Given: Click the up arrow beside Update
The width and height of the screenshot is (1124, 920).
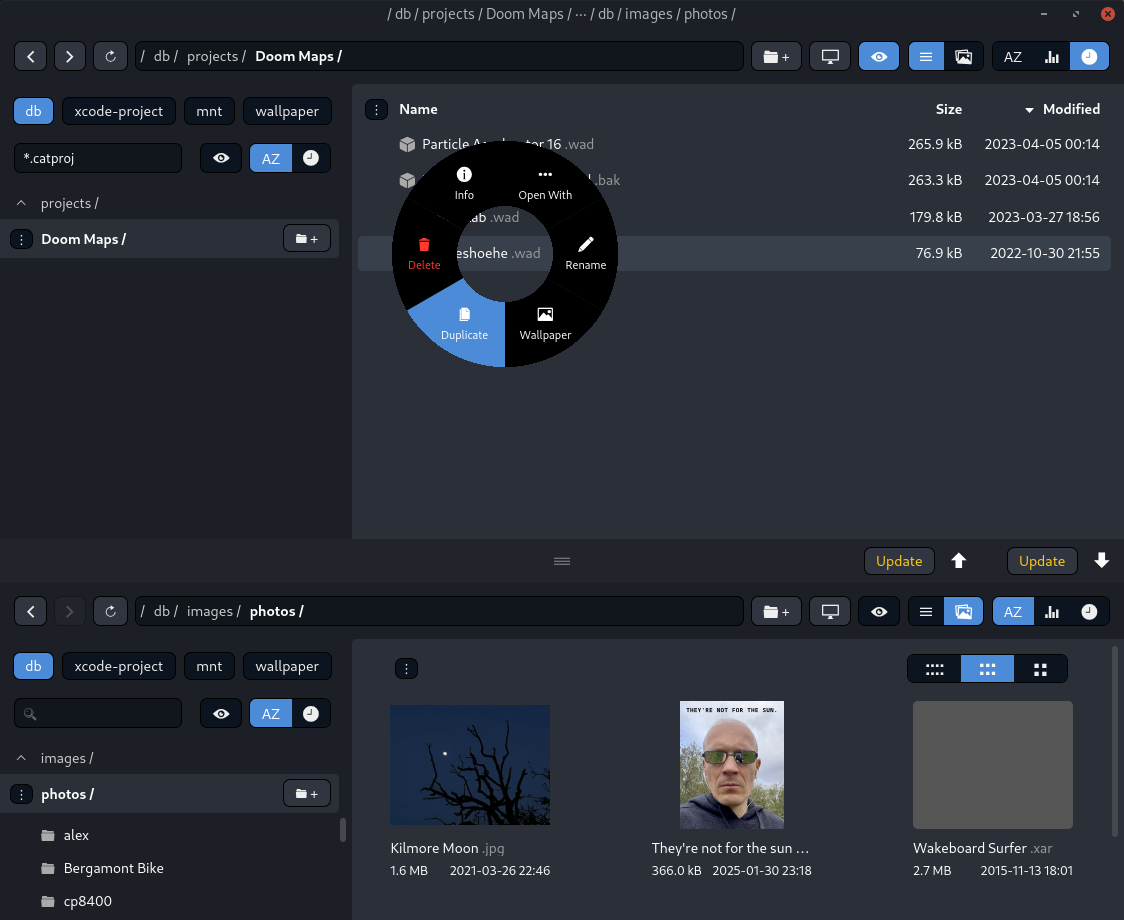Looking at the screenshot, I should (x=958, y=561).
